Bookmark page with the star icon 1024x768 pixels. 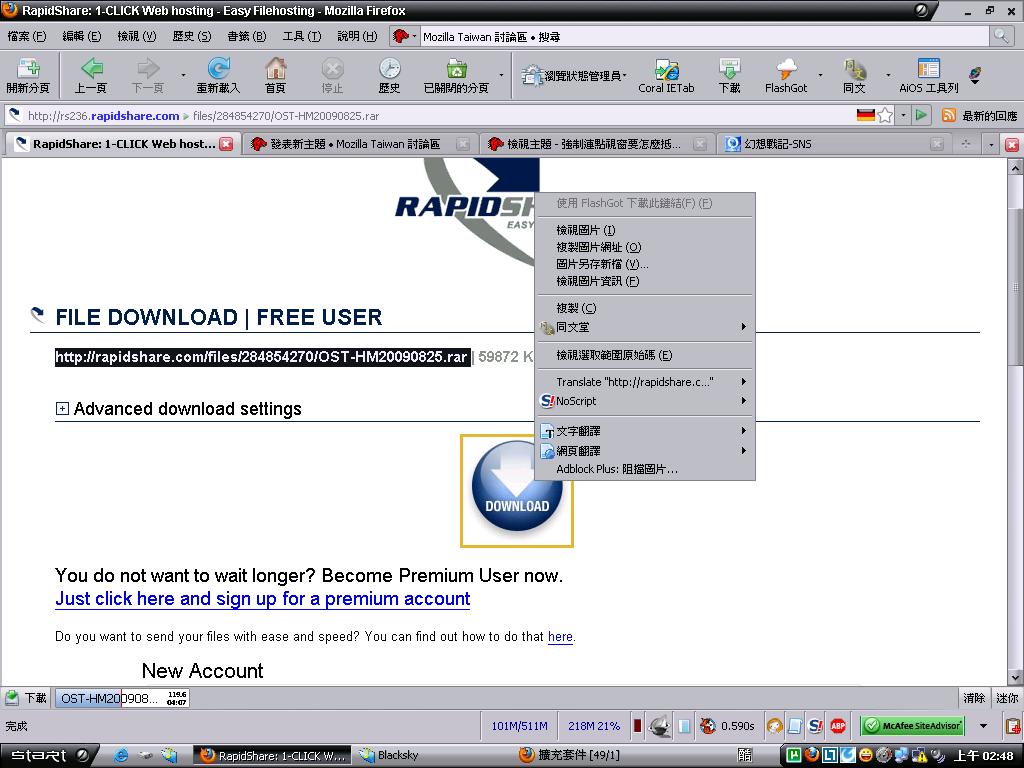click(885, 116)
